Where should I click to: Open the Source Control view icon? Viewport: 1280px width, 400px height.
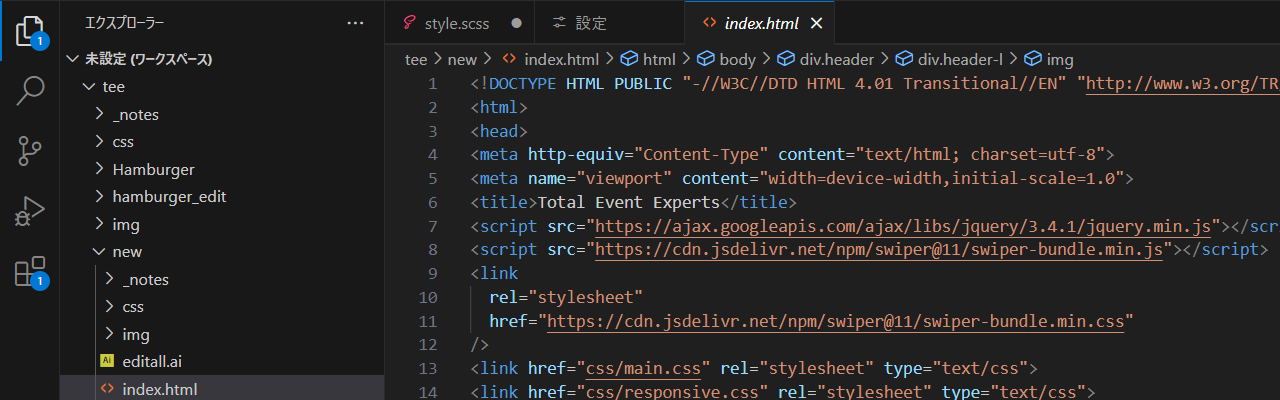[x=30, y=151]
